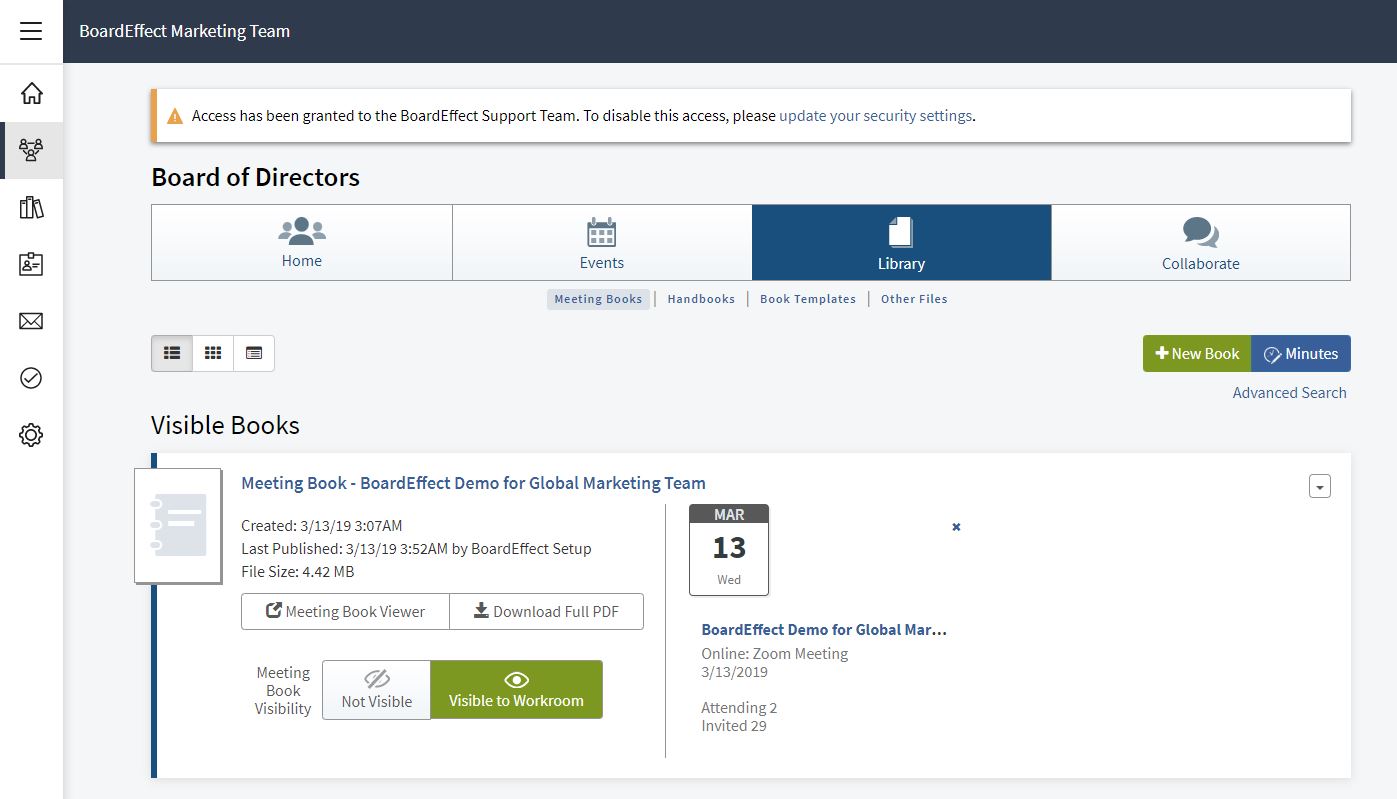Image resolution: width=1397 pixels, height=799 pixels.
Task: Enable Visible to Workroom visibility
Action: 516,689
